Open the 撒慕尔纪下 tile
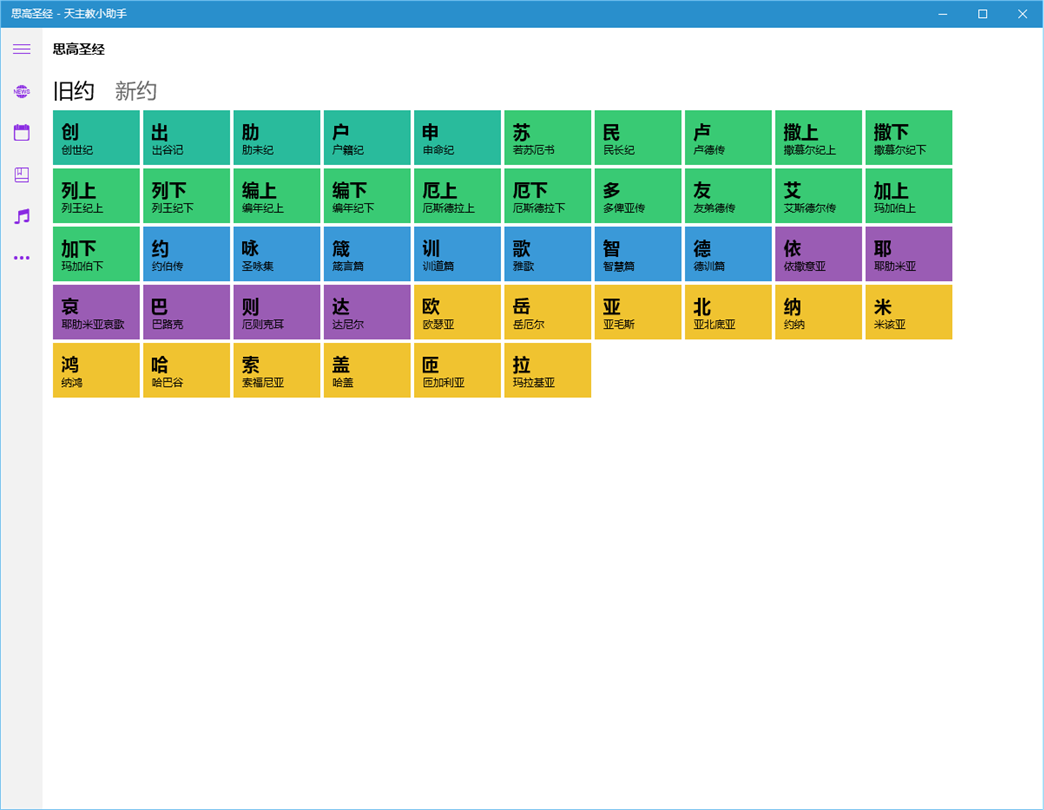This screenshot has width=1044, height=810. pos(909,138)
